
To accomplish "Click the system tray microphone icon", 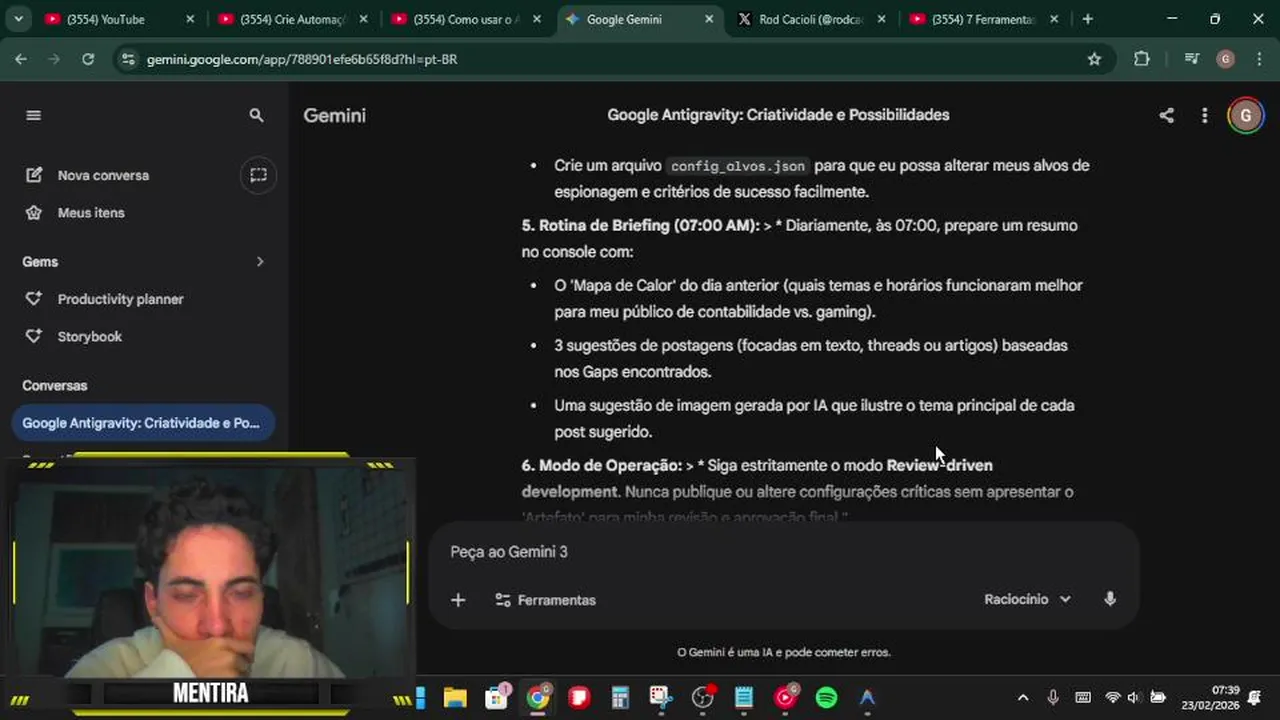I will (x=1052, y=698).
